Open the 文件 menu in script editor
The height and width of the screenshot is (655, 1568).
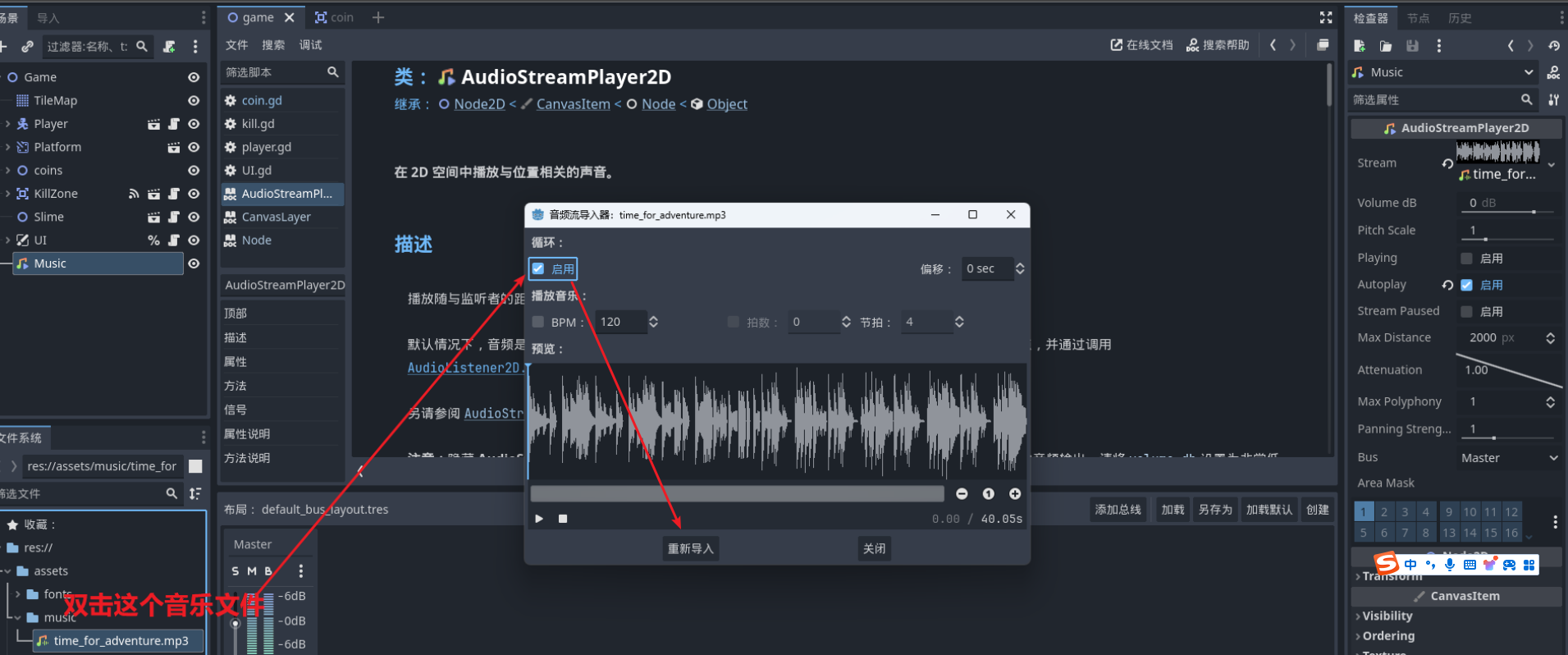236,45
